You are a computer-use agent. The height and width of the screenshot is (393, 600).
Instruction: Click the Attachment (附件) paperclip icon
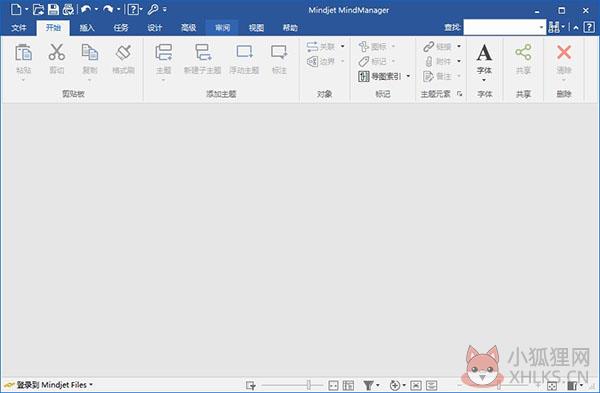[429, 61]
